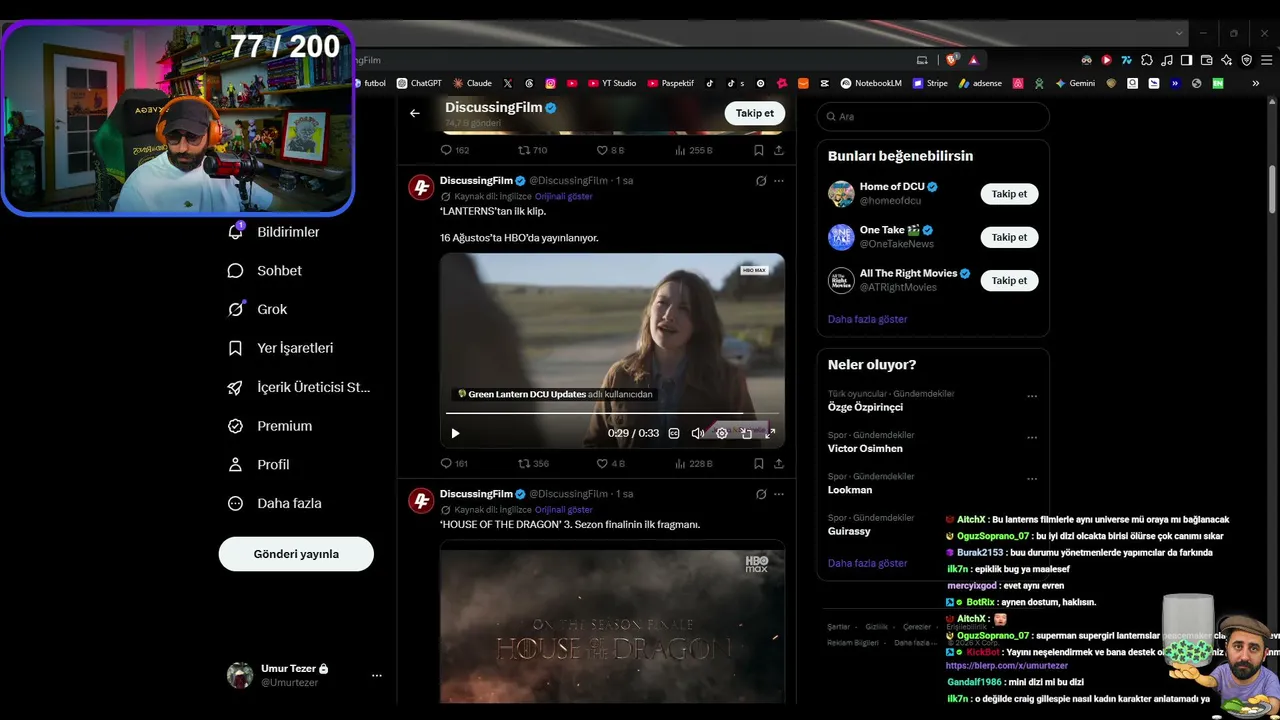This screenshot has height=720, width=1280.
Task: Open the browser tab list dropdown arrow
Action: 1179,33
